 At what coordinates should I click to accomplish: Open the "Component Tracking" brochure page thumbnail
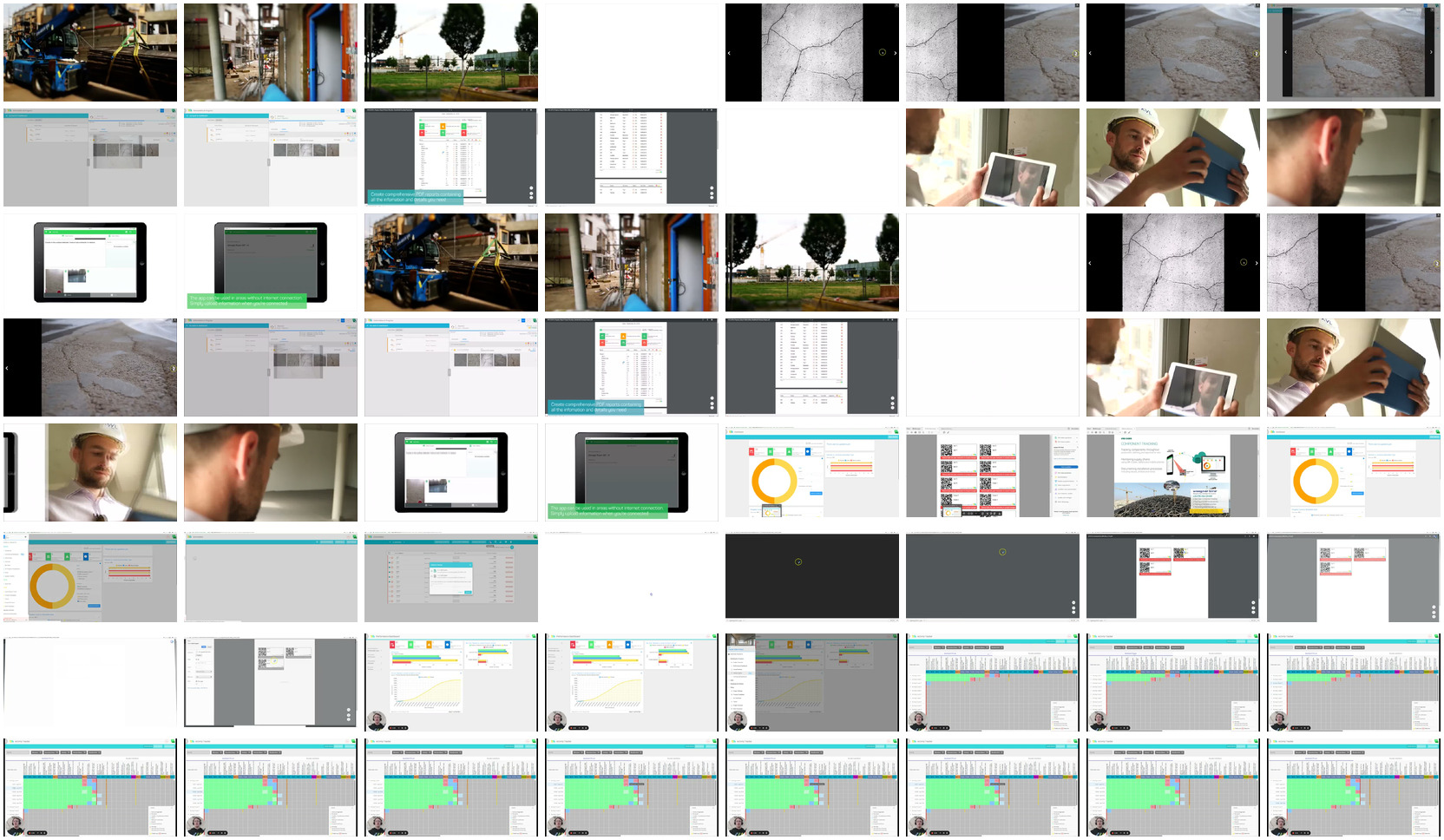1172,472
